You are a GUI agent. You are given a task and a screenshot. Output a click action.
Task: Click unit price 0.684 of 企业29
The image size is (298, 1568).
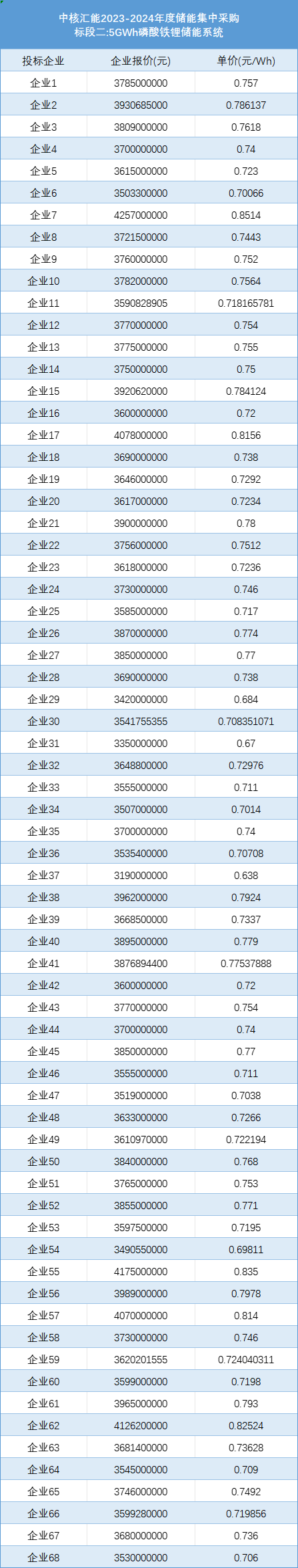tap(246, 699)
